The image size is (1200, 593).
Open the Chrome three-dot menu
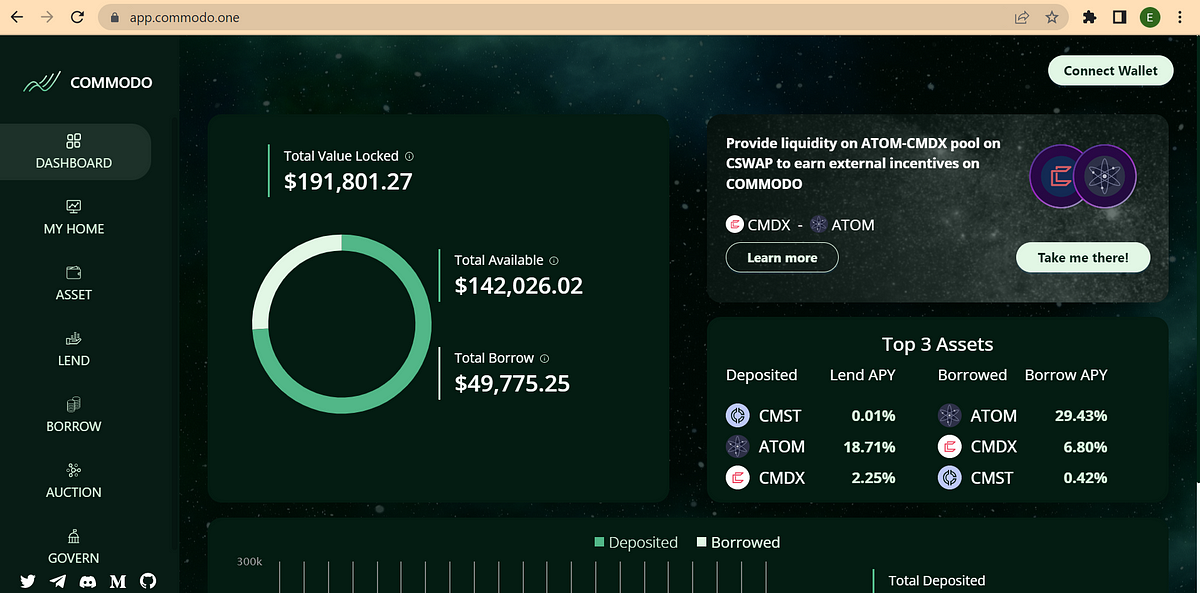1181,18
